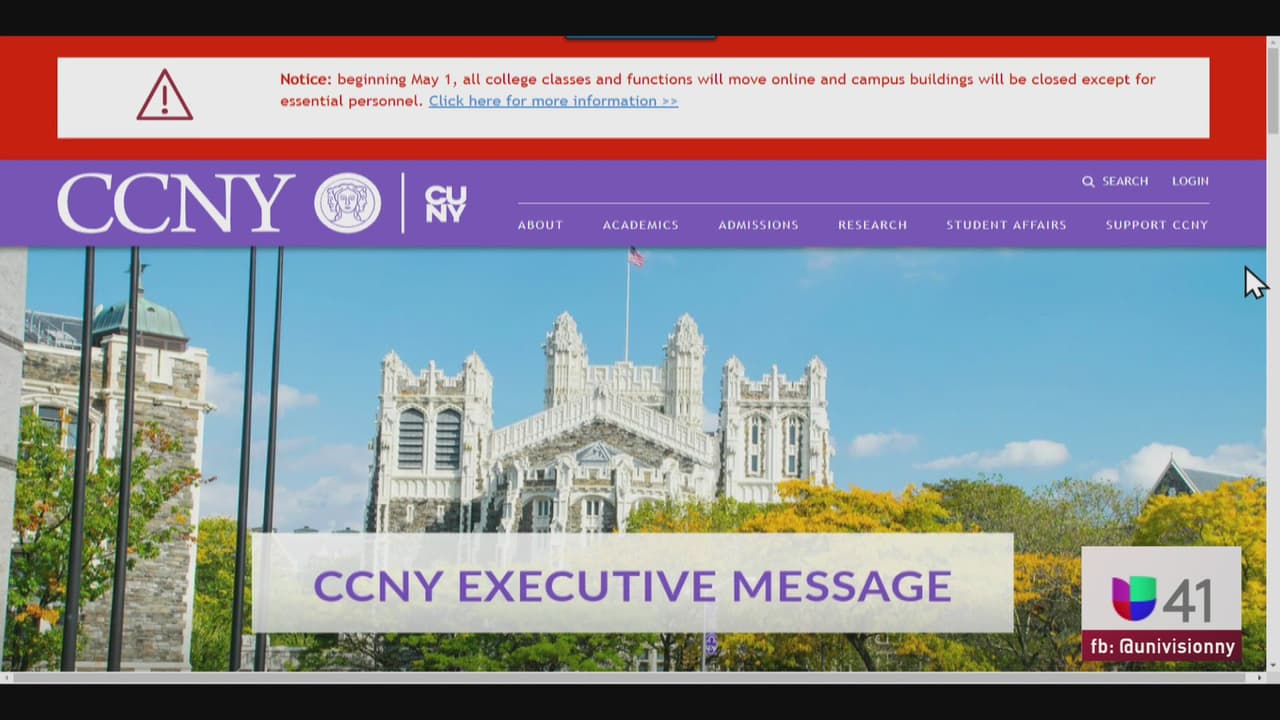Open the ACADEMICS menu

[x=640, y=225]
